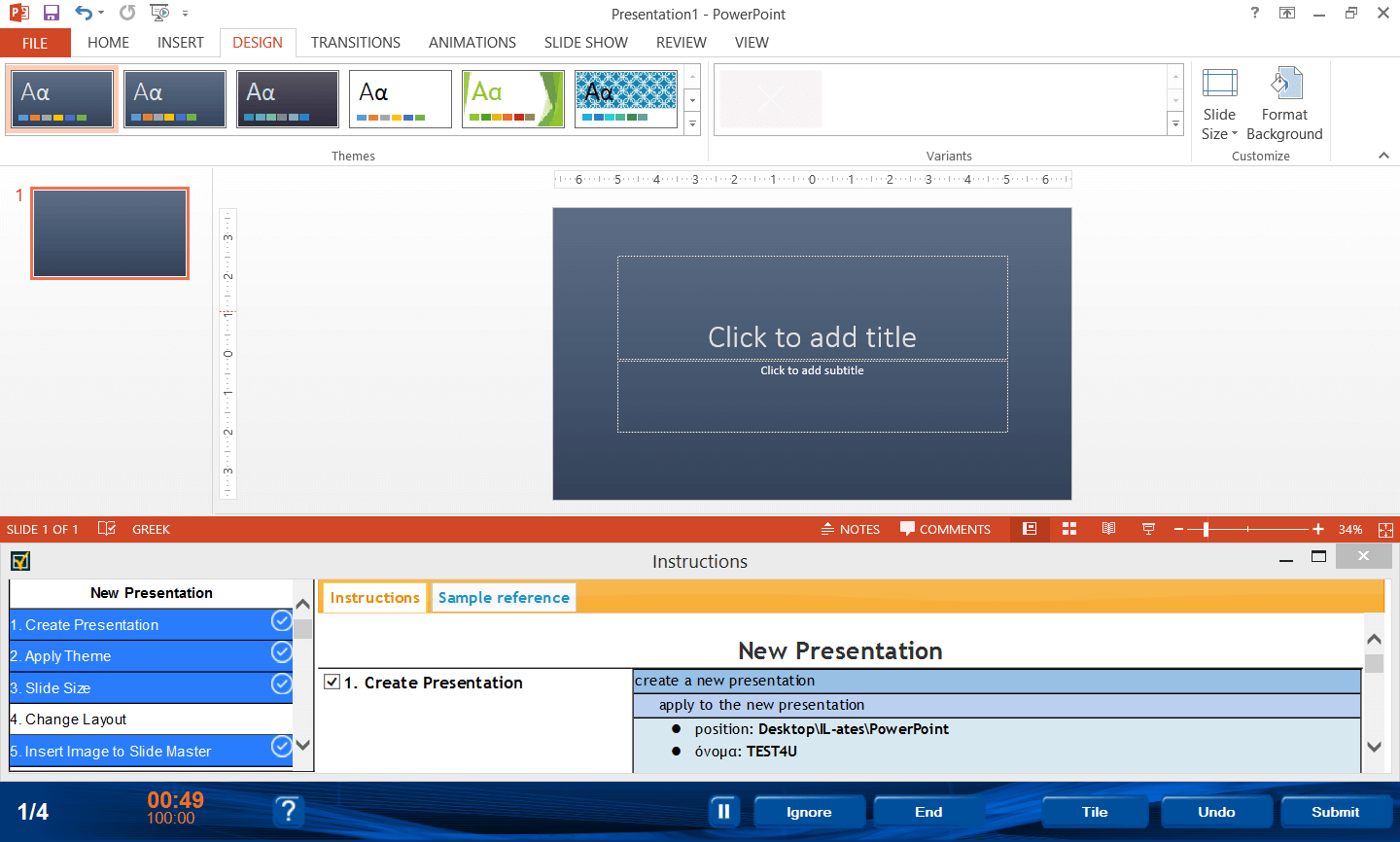The height and width of the screenshot is (842, 1400).
Task: Click the Ignore button
Action: tap(809, 812)
